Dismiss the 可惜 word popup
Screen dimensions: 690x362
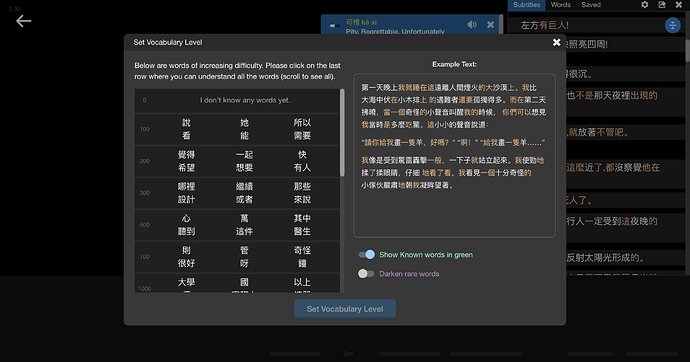coord(490,25)
